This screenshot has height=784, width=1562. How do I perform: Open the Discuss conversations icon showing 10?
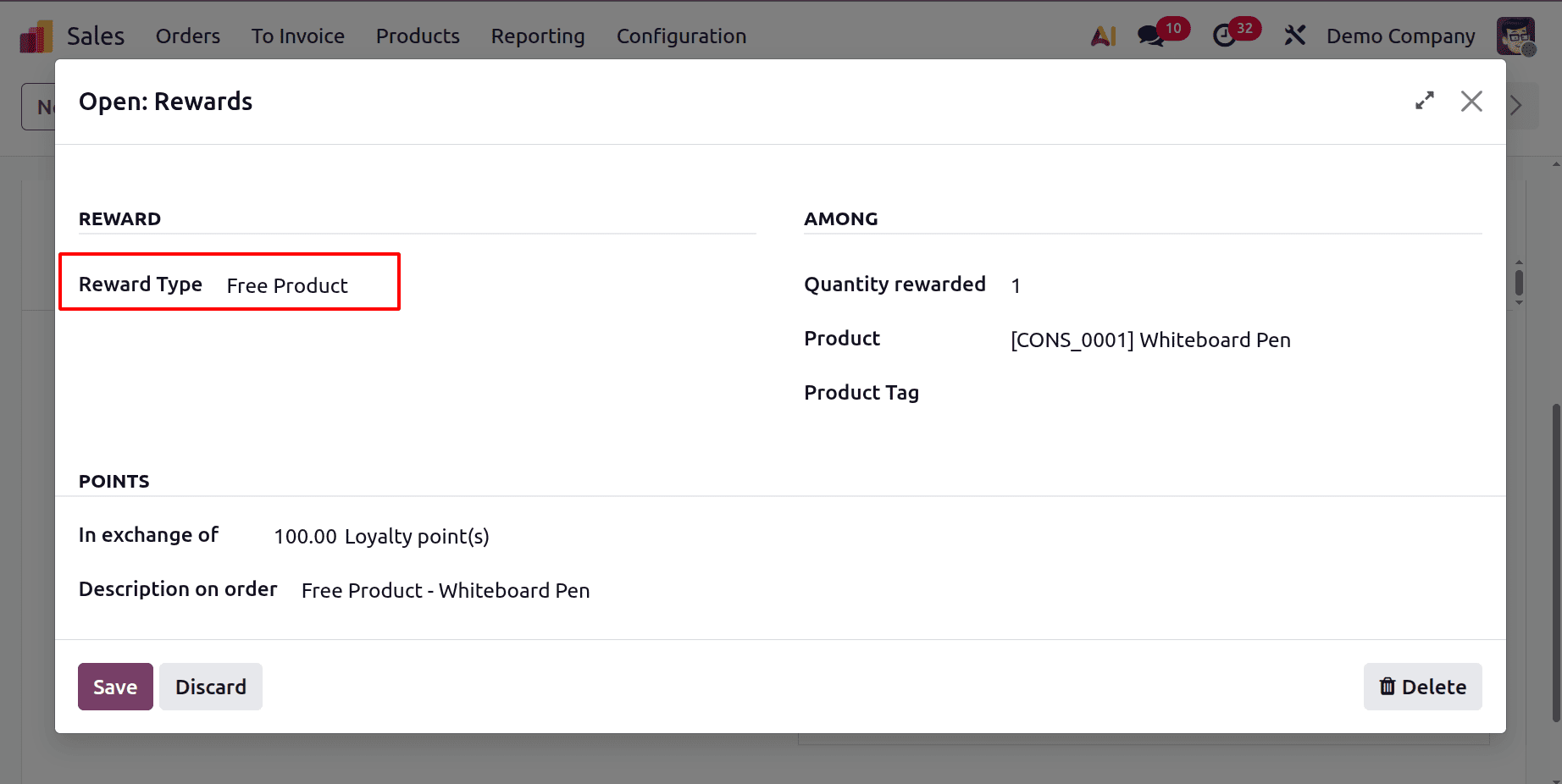(x=1152, y=36)
